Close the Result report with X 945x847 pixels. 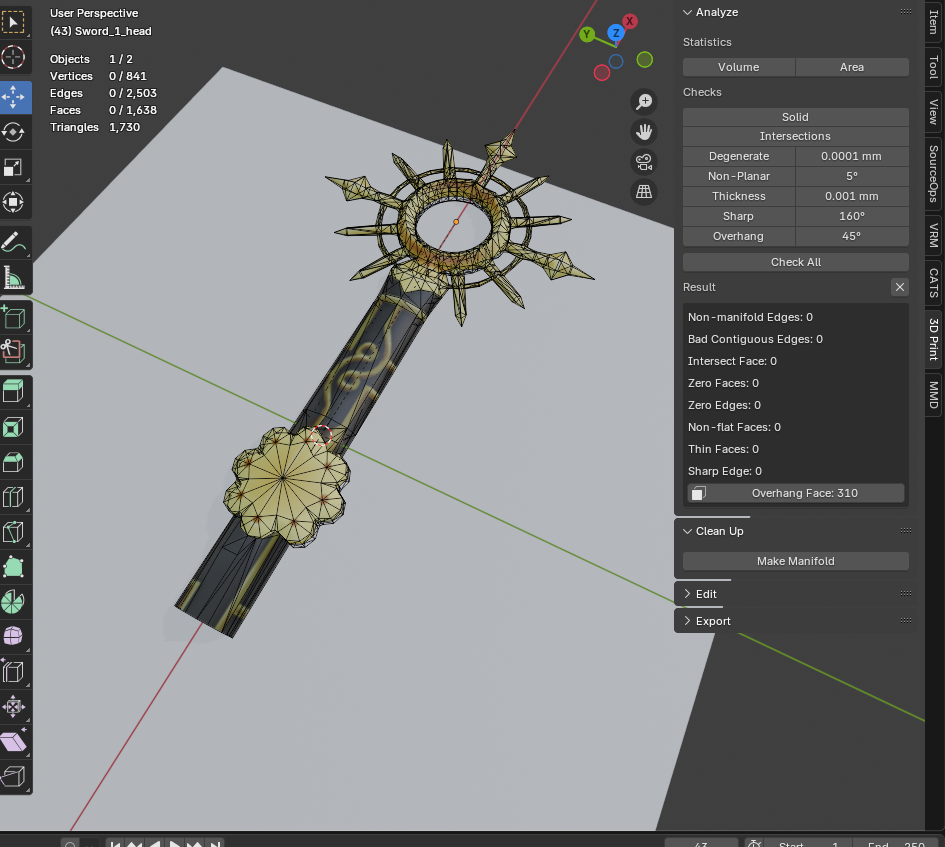click(899, 287)
